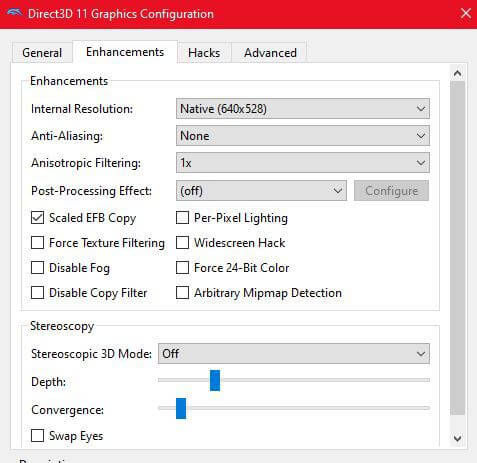Open the Internal Resolution dropdown

point(303,109)
